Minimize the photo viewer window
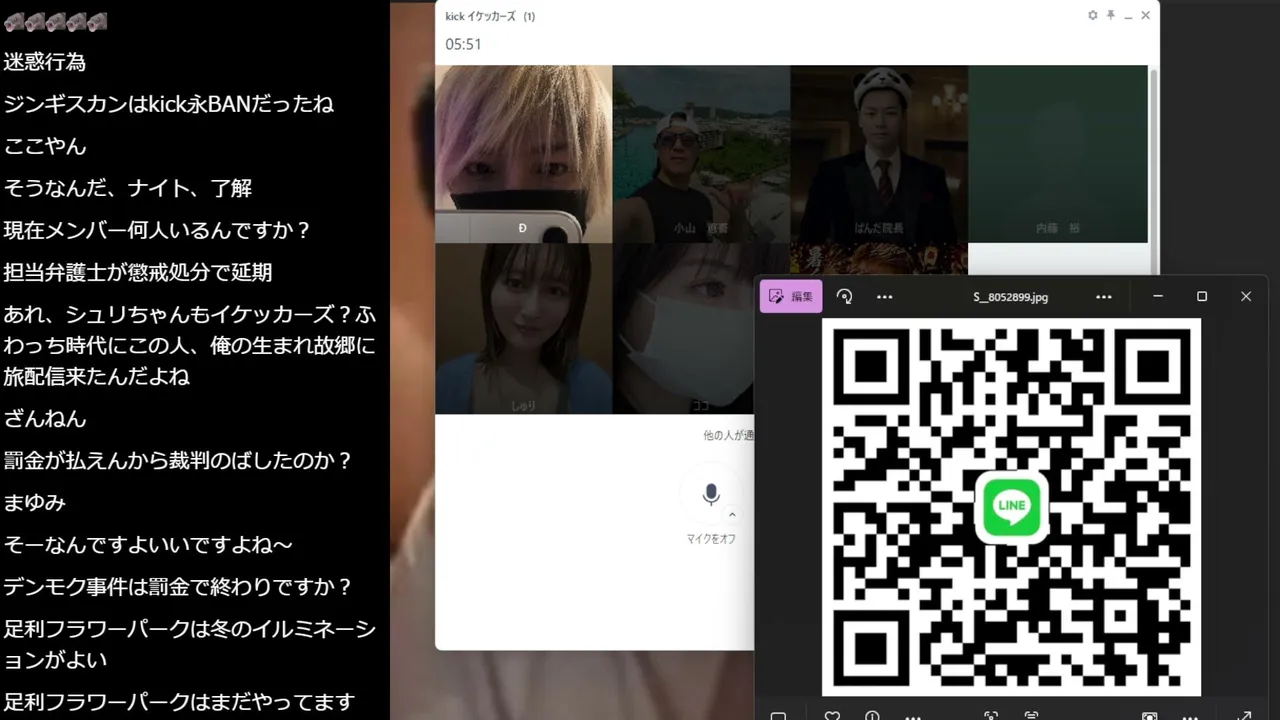This screenshot has height=720, width=1280. [x=1158, y=297]
